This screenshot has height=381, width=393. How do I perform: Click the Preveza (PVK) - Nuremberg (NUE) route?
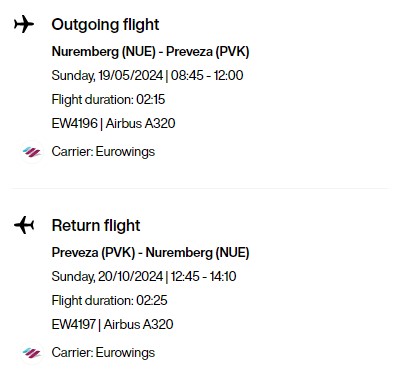click(150, 253)
